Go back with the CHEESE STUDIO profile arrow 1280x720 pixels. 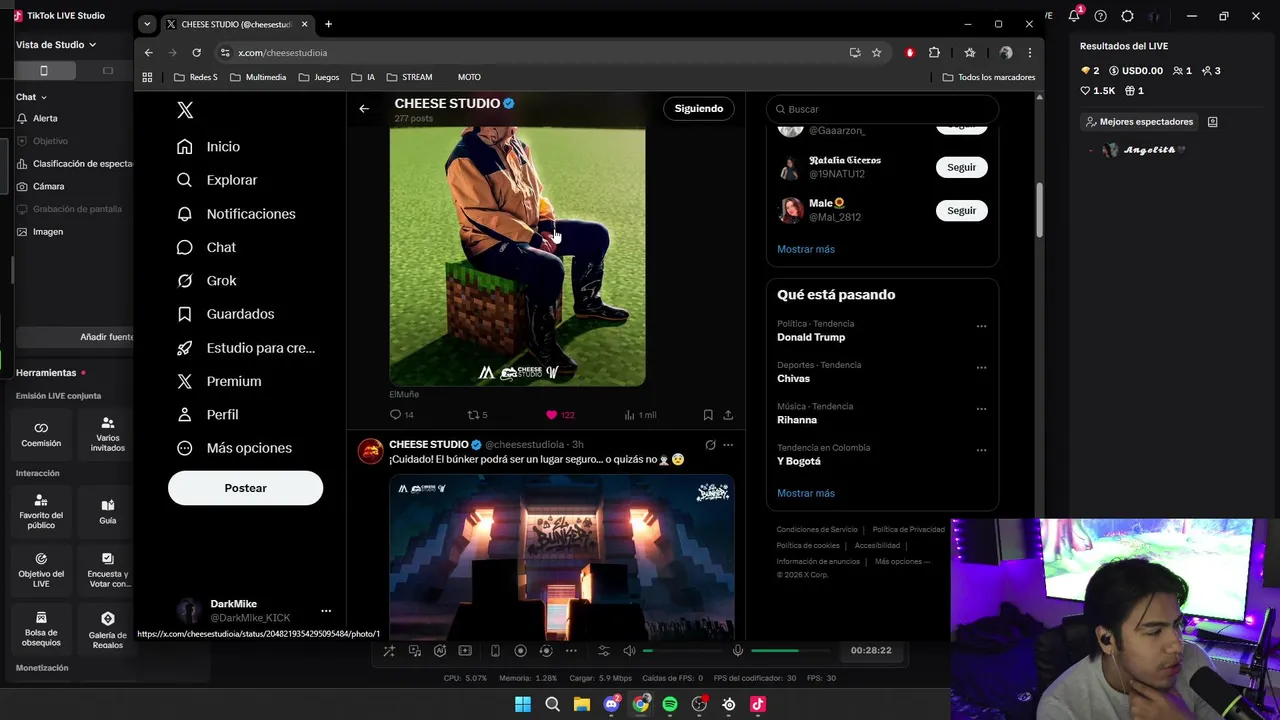pyautogui.click(x=364, y=108)
